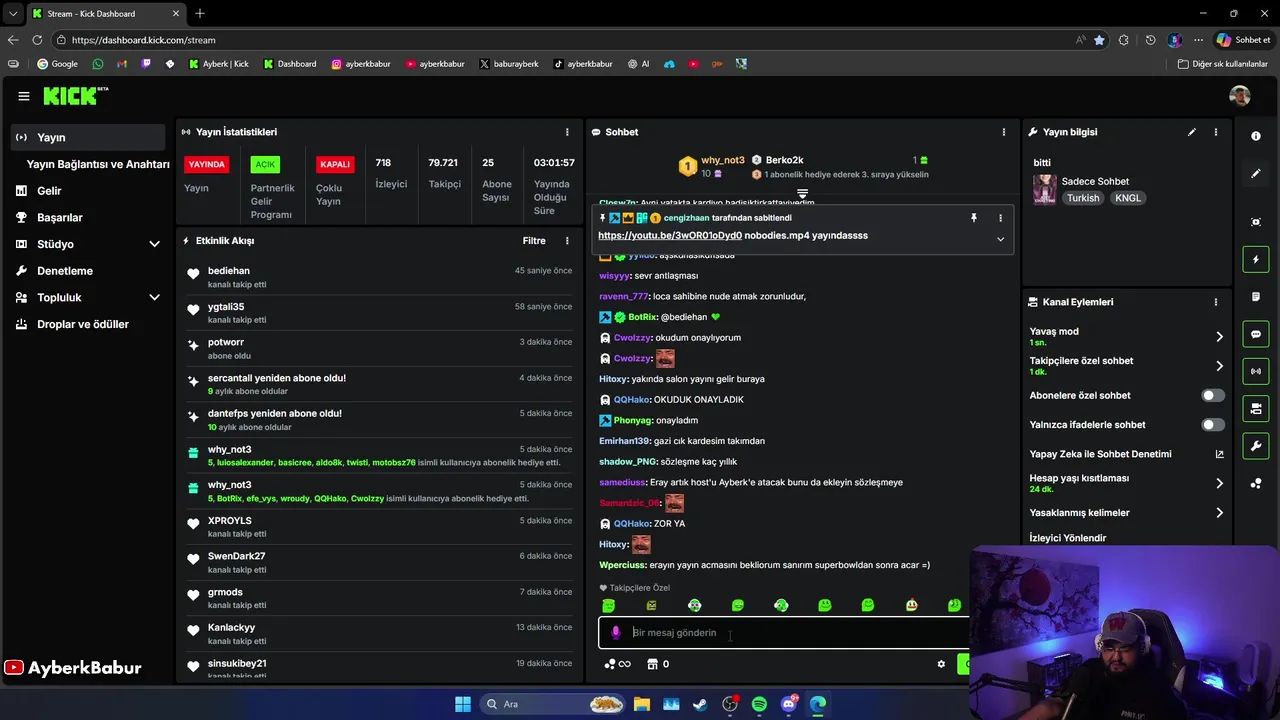This screenshot has width=1280, height=720.
Task: Expand the Topluluk sidebar section
Action: pyautogui.click(x=154, y=298)
